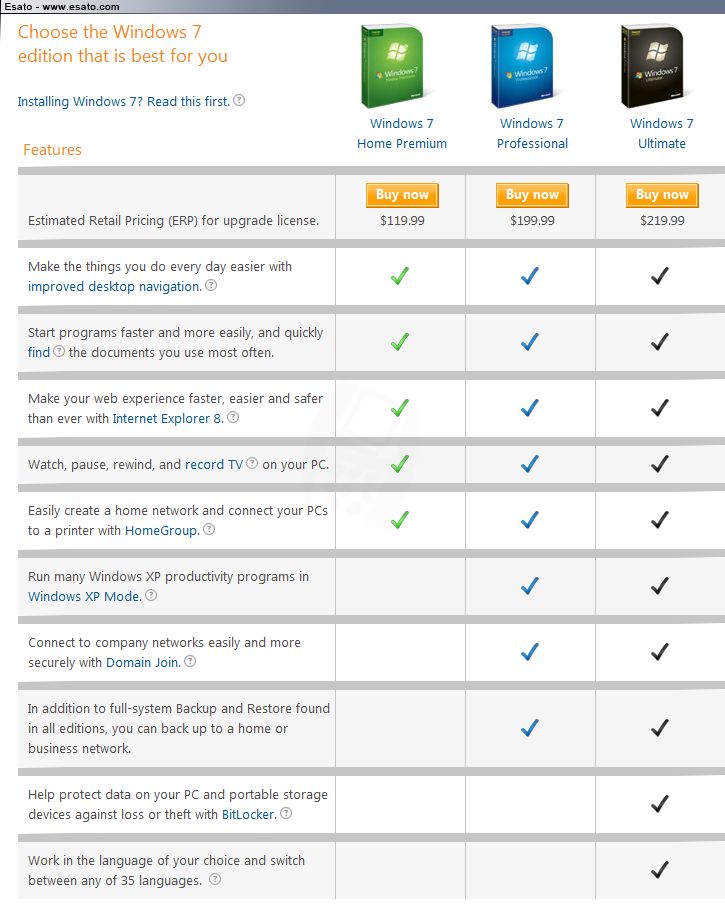The height and width of the screenshot is (913, 725).
Task: Open help icon next to 'Read this first'
Action: [239, 100]
